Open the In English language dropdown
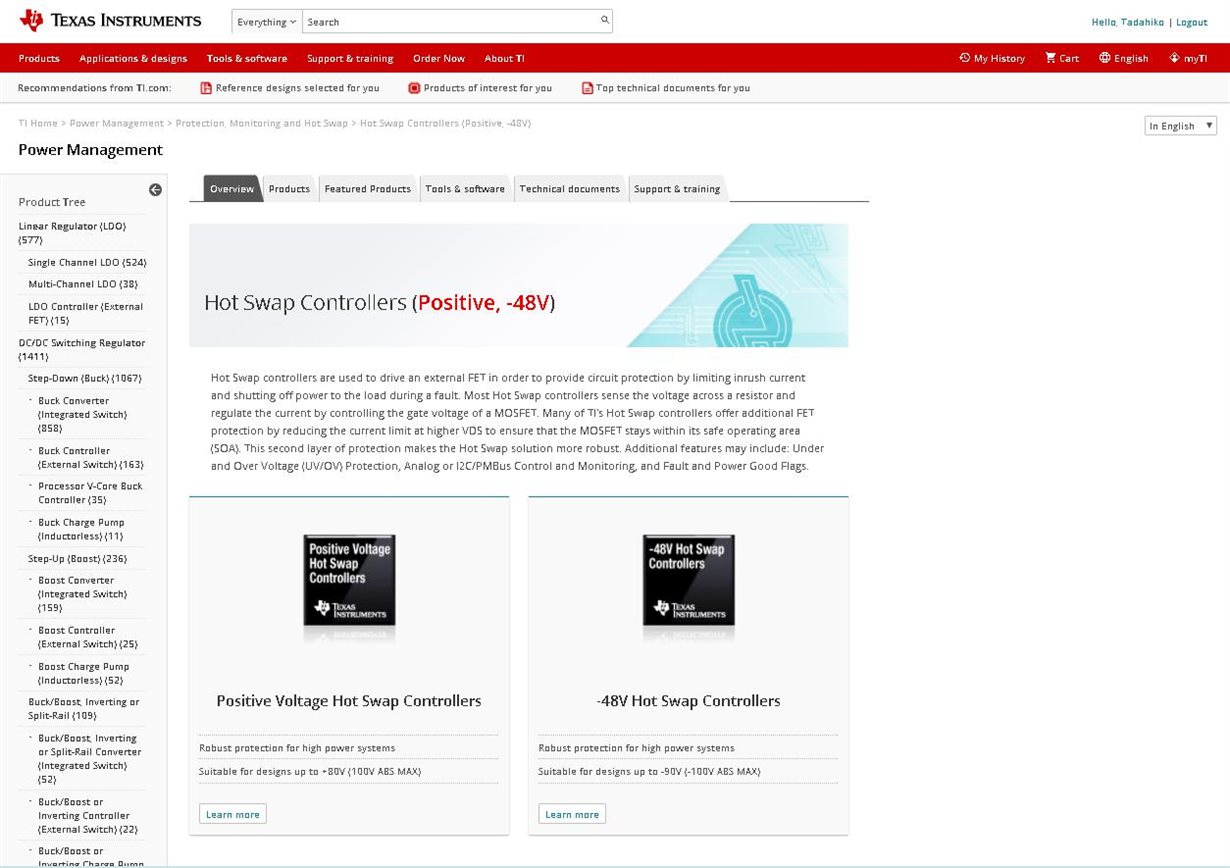The image size is (1230, 868). coord(1181,126)
